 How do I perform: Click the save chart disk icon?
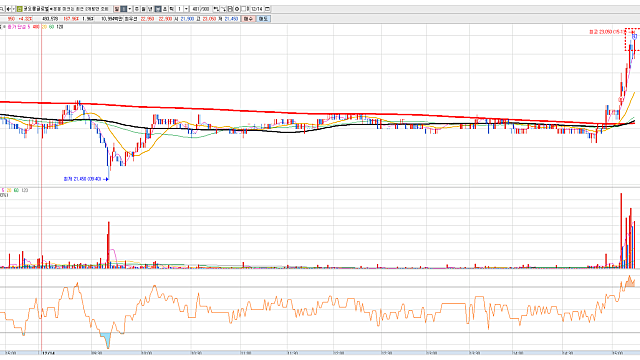coord(230,9)
